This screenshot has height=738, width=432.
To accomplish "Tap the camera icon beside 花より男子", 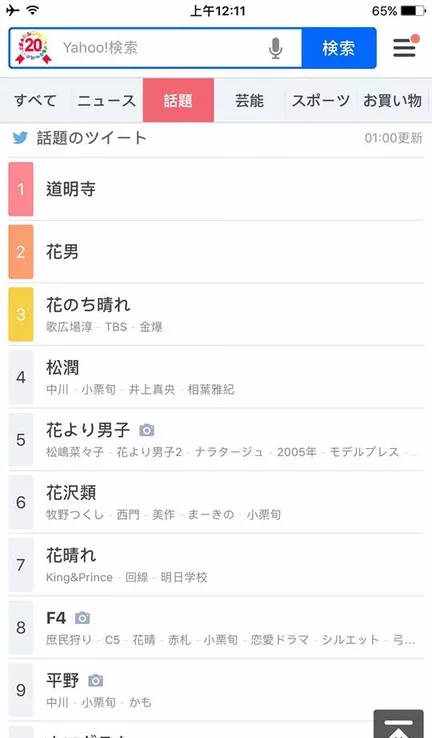I will 147,430.
